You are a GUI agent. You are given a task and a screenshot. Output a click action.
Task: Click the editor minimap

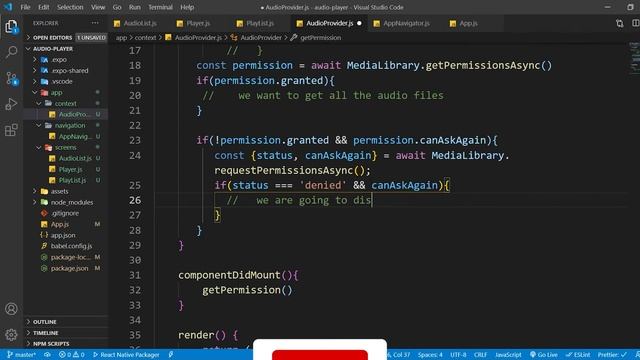click(634, 59)
